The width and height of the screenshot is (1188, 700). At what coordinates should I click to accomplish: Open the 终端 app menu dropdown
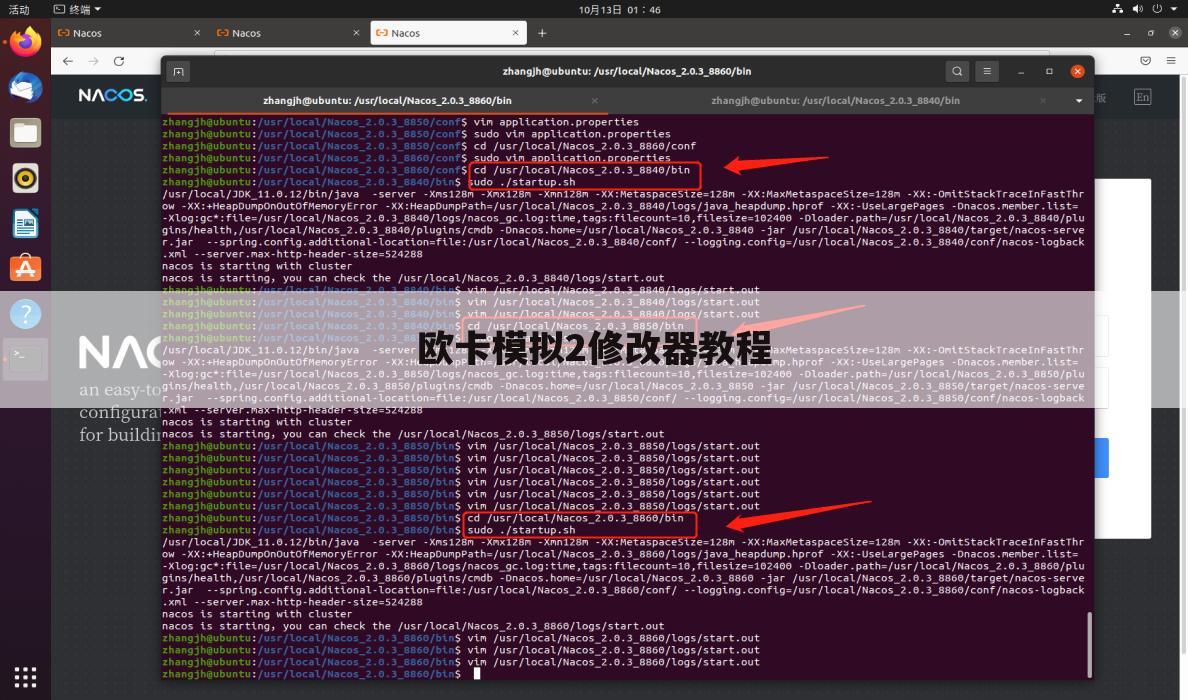point(77,9)
